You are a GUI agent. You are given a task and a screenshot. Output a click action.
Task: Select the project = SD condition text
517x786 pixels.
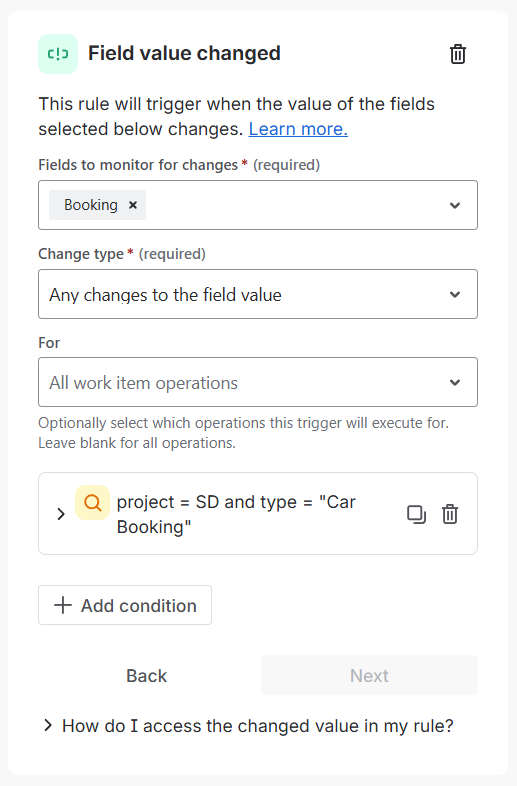click(236, 514)
